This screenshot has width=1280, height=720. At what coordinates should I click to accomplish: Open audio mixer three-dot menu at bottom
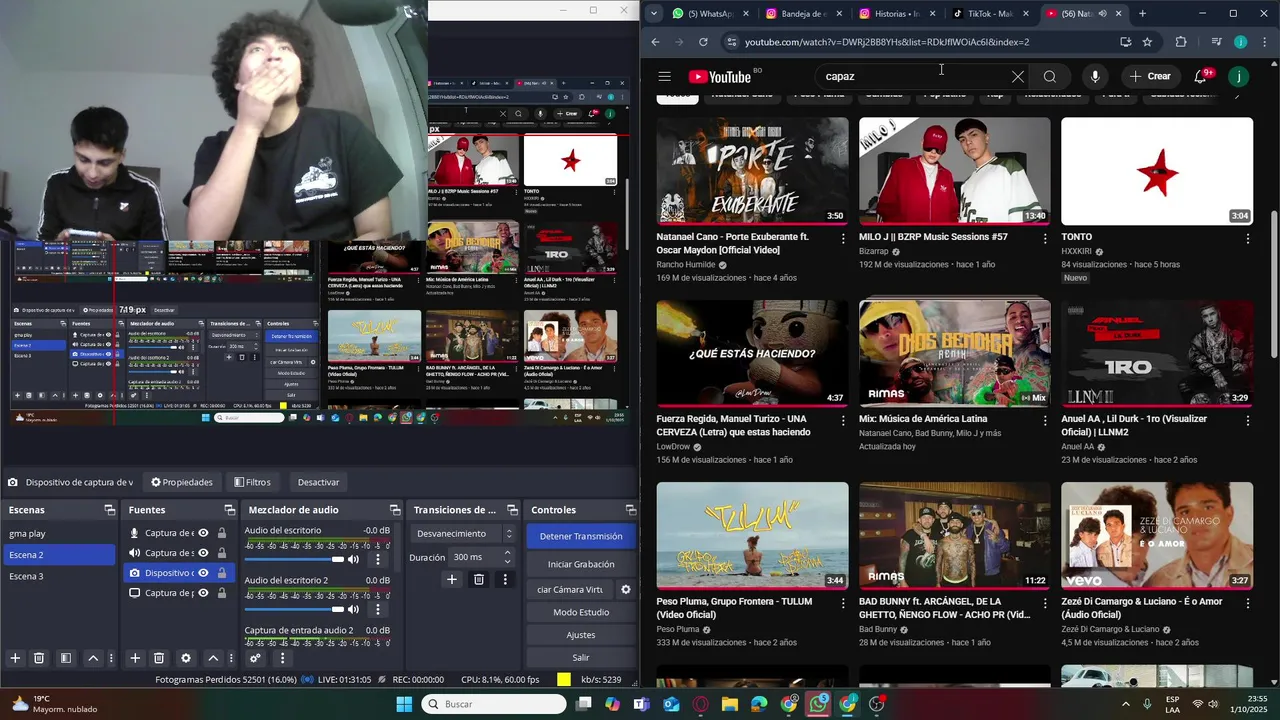282,658
